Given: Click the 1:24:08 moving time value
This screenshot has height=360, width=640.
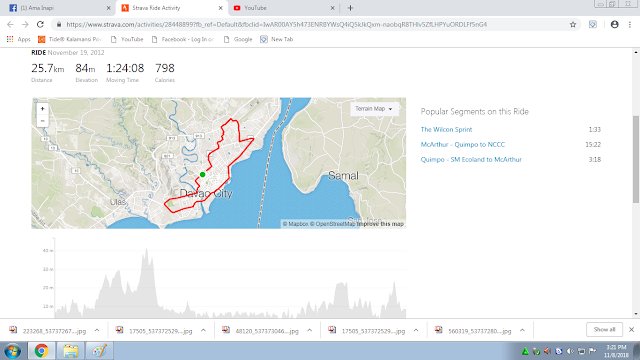Looking at the screenshot, I should (x=125, y=68).
